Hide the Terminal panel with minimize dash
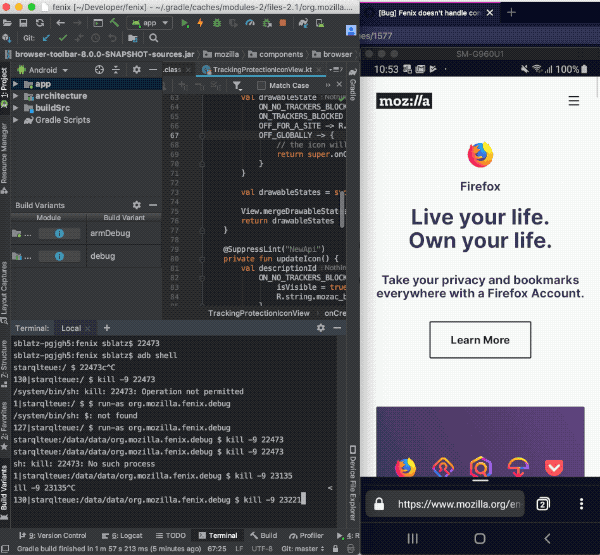This screenshot has width=600, height=555. point(337,328)
